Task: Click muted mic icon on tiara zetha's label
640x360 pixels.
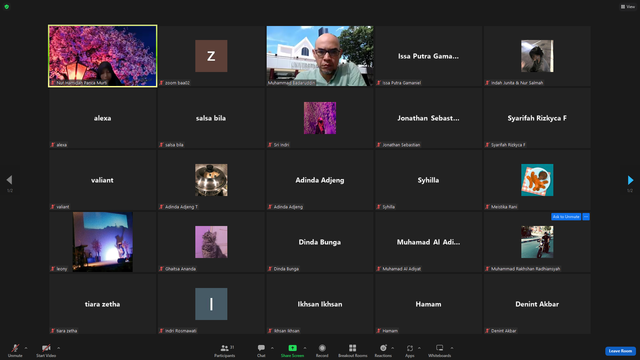Action: click(x=53, y=331)
